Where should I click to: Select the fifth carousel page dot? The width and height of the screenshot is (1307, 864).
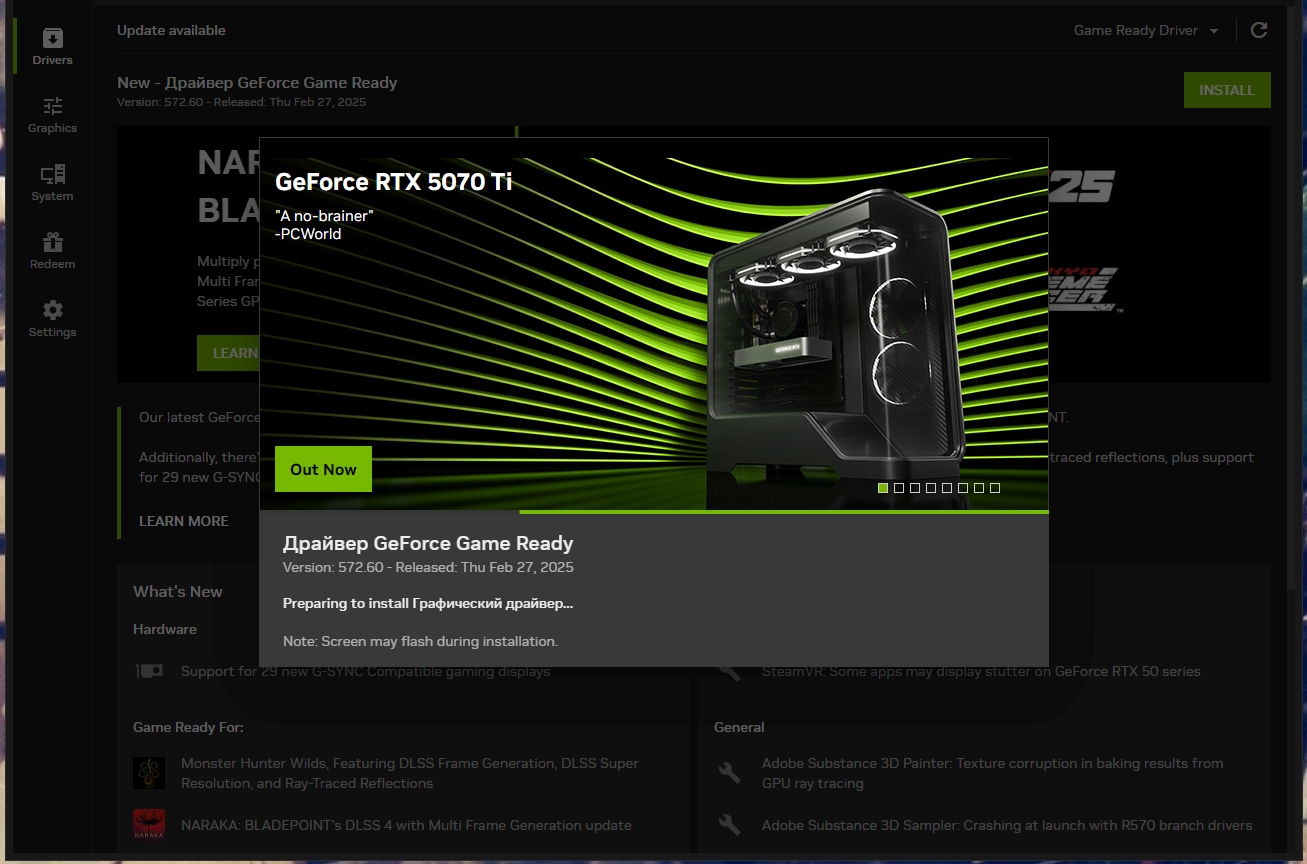[947, 488]
